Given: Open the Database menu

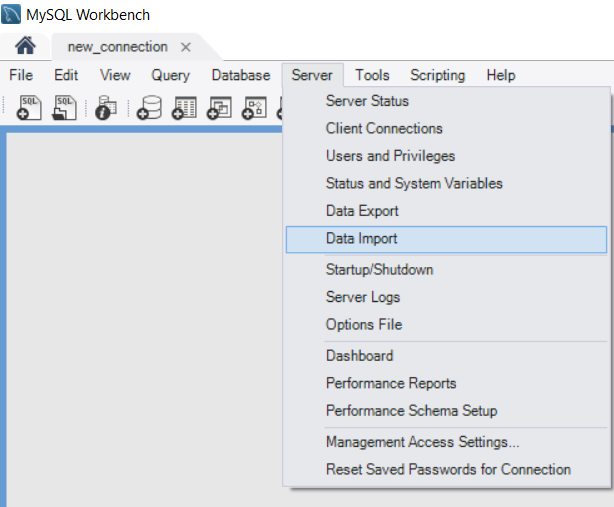Looking at the screenshot, I should coord(241,75).
